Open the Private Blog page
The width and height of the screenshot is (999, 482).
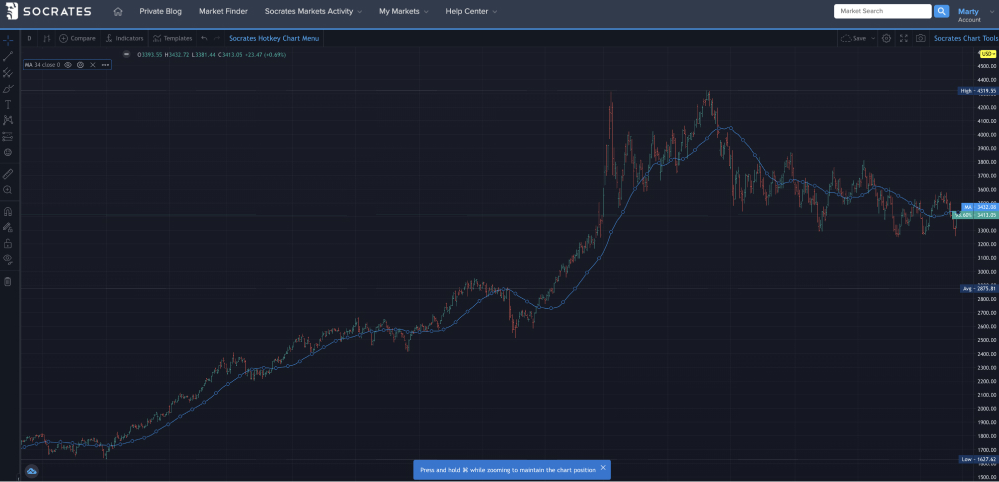(x=161, y=11)
